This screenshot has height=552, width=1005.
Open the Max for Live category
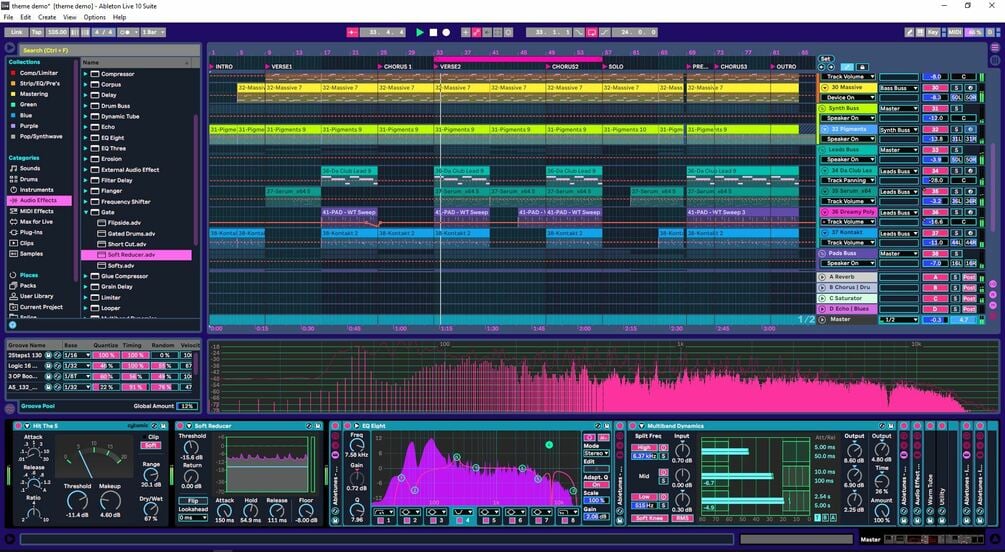(36, 222)
